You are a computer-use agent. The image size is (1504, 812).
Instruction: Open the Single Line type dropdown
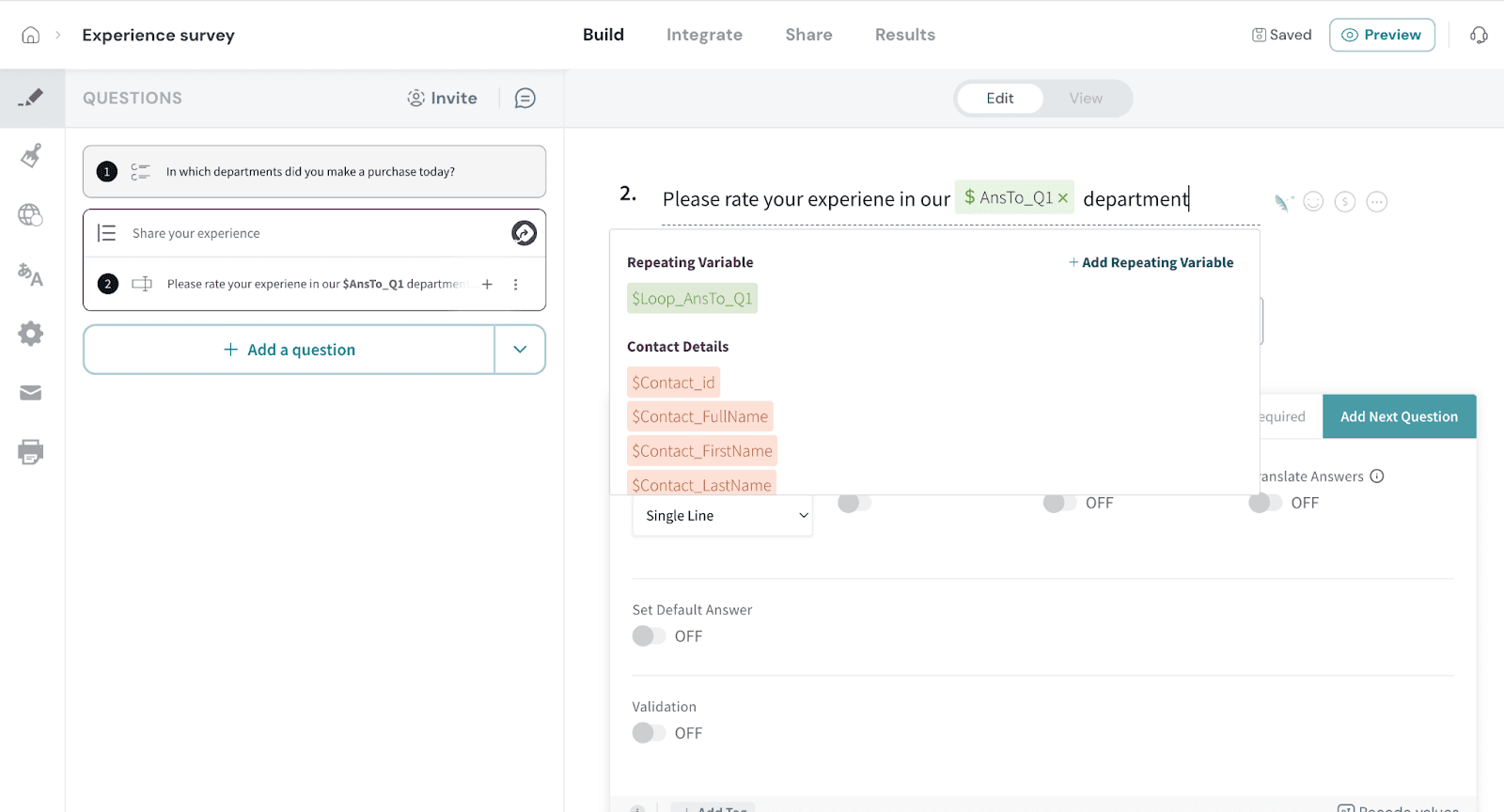click(x=722, y=516)
